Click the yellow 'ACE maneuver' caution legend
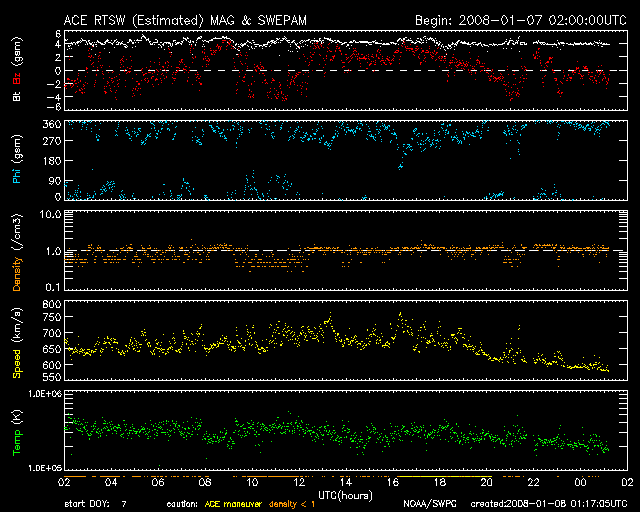This screenshot has width=640, height=512. click(233, 504)
